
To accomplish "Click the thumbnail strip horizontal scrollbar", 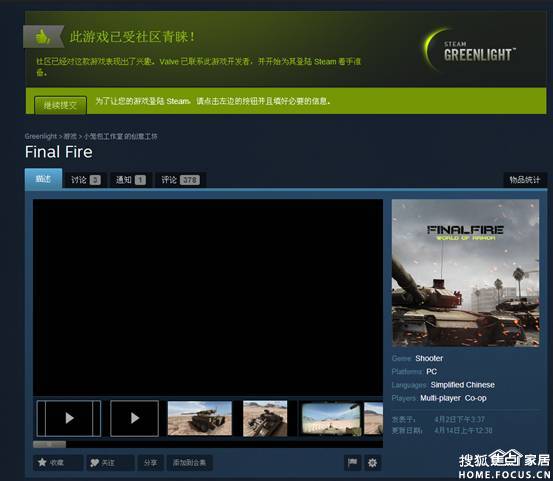I will pos(208,444).
